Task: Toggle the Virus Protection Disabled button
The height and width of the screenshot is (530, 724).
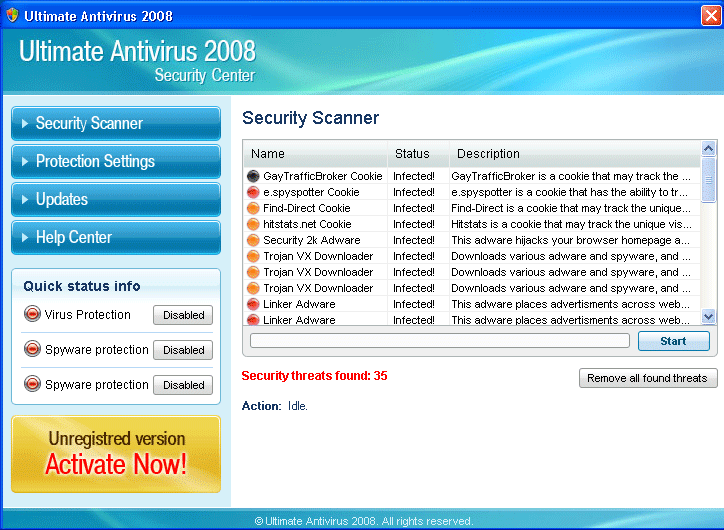Action: [183, 315]
